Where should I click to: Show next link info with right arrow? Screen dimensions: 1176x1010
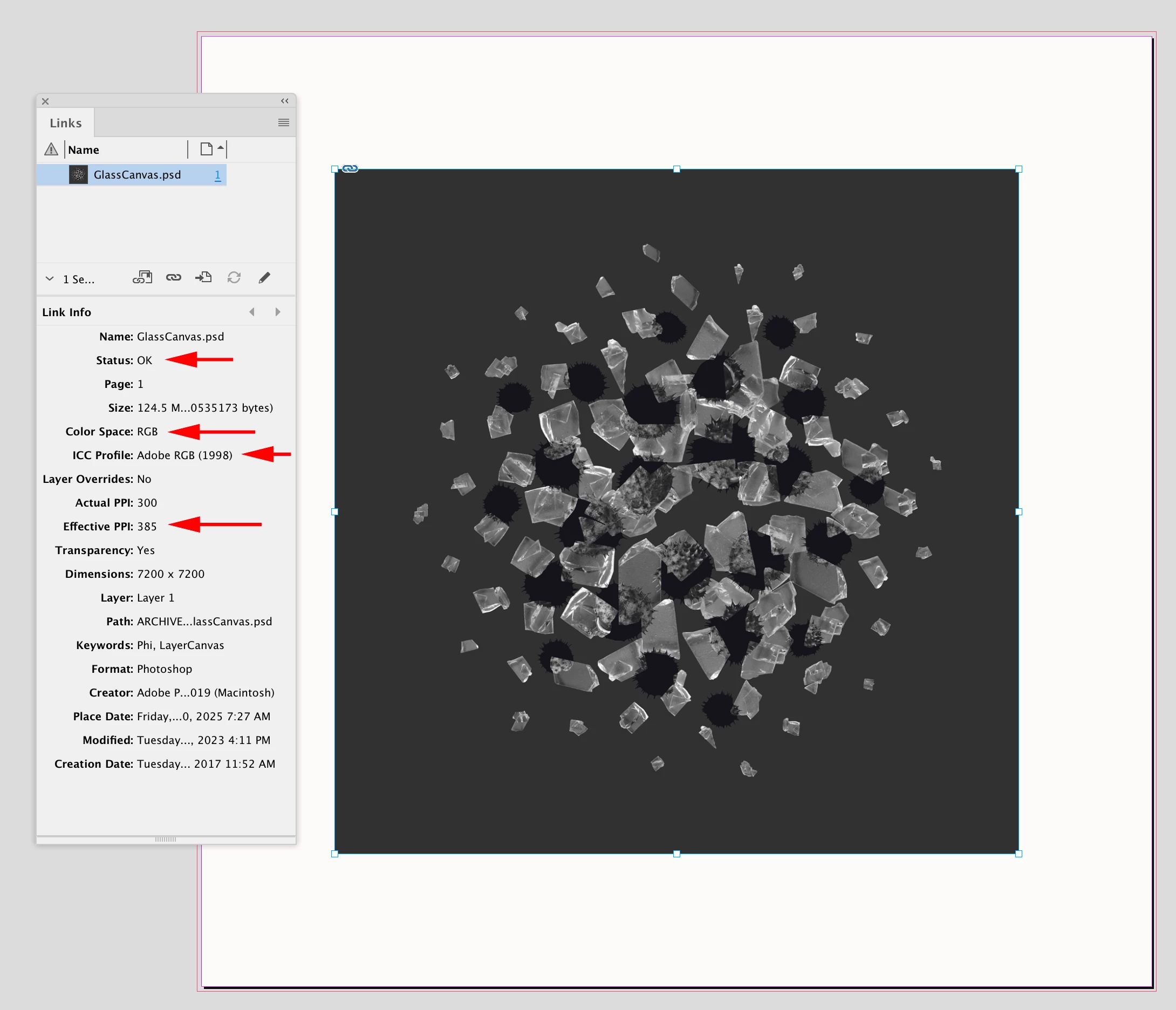tap(277, 312)
